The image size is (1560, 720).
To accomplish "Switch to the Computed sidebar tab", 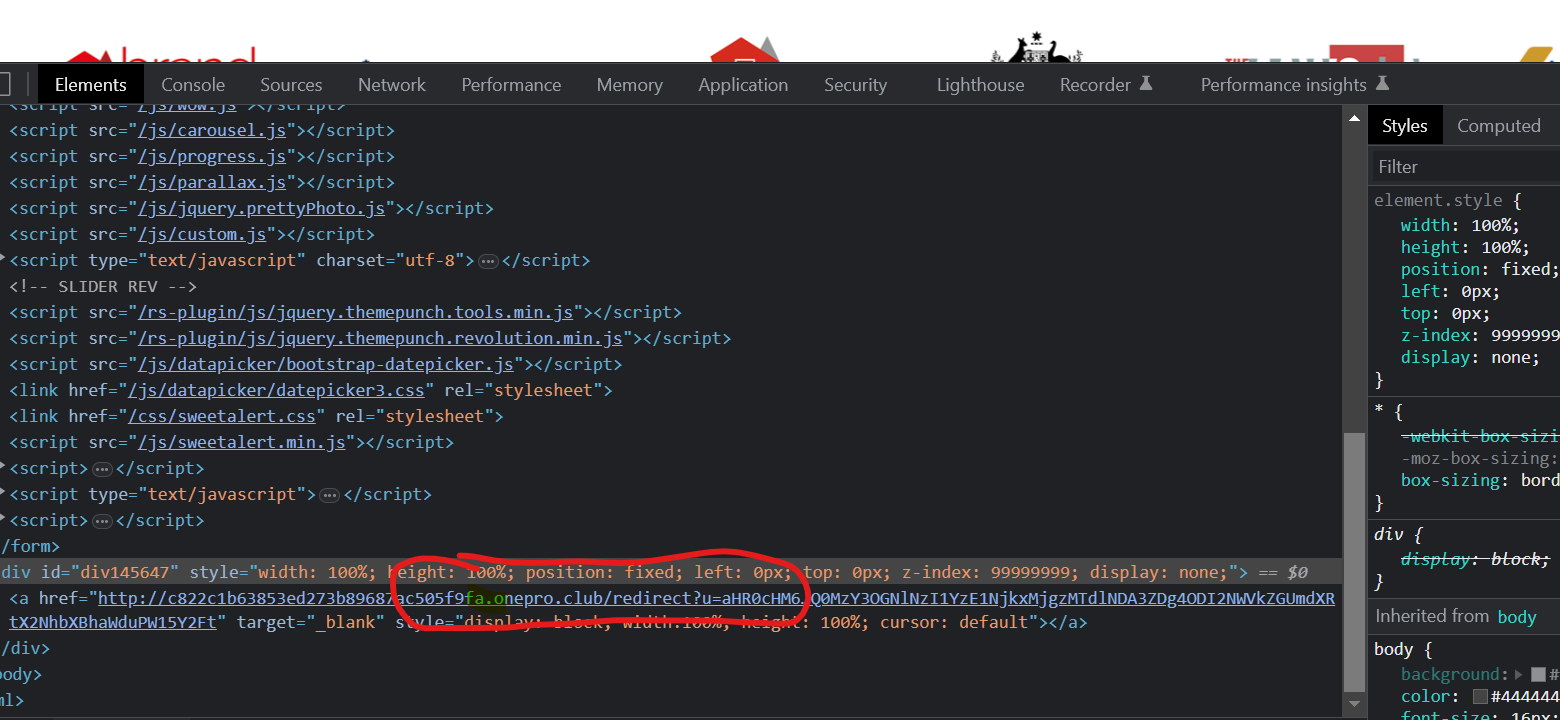I will pyautogui.click(x=1498, y=126).
